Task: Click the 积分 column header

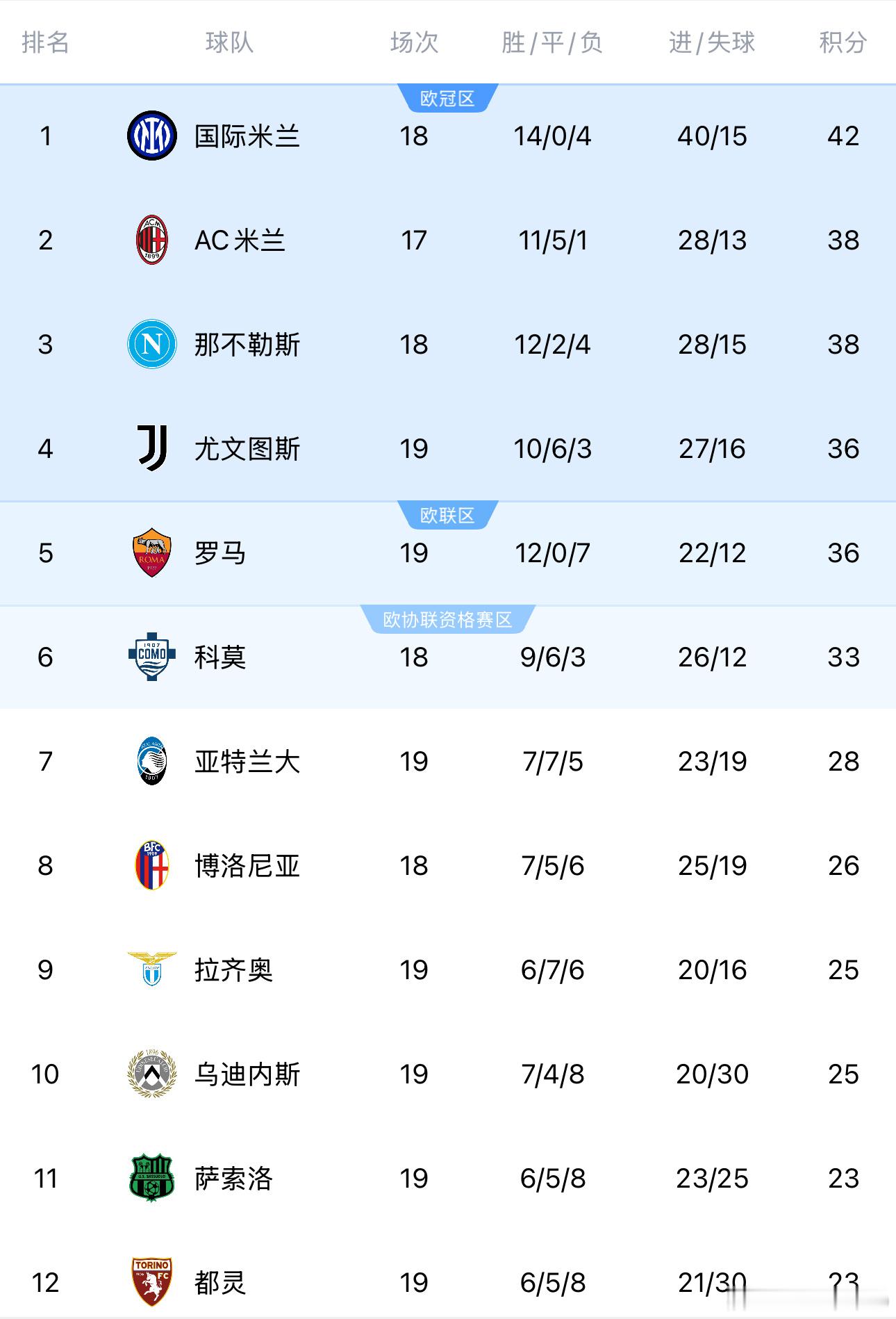Action: (x=843, y=43)
